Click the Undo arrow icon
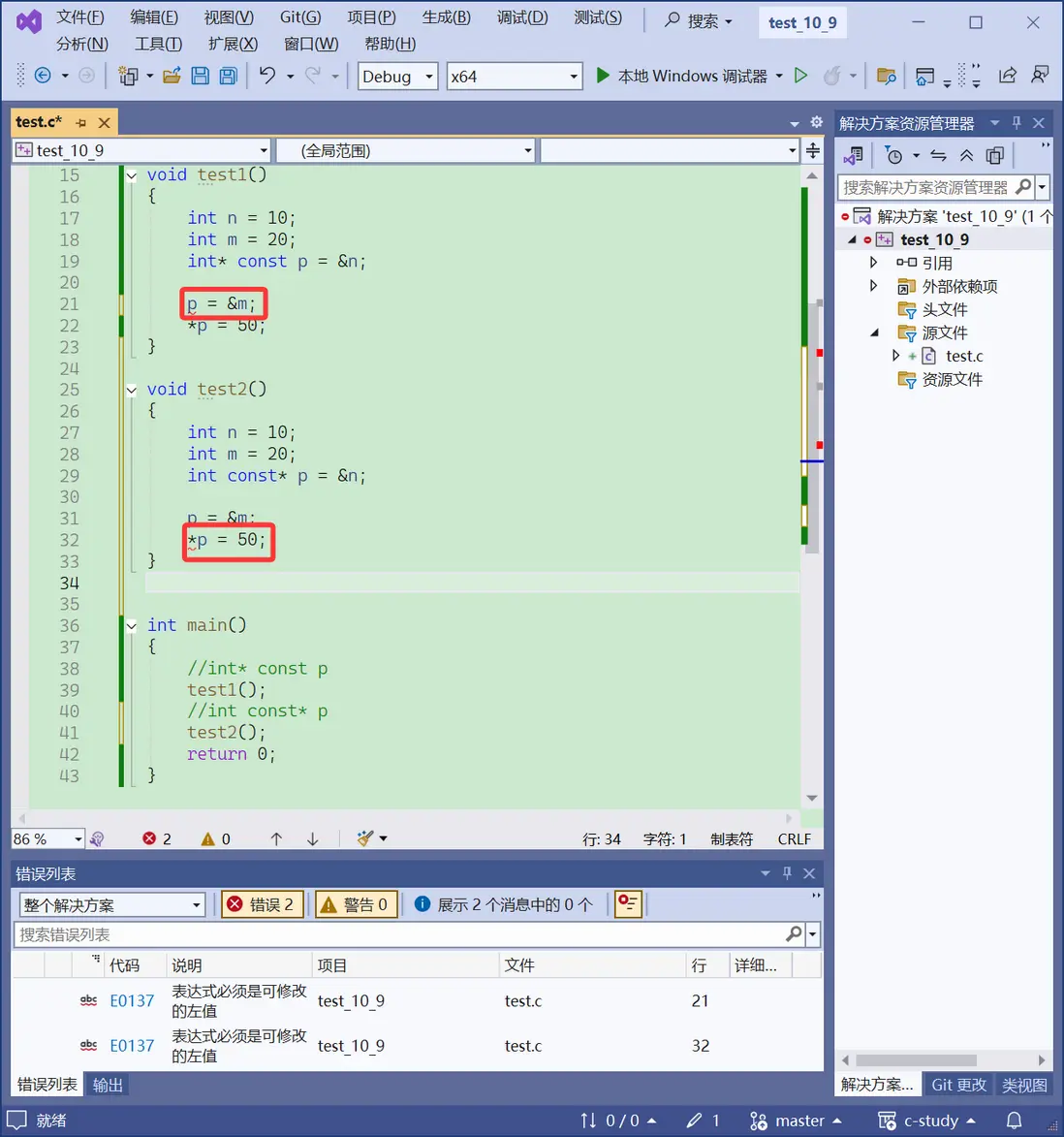Viewport: 1064px width, 1137px height. (x=267, y=76)
